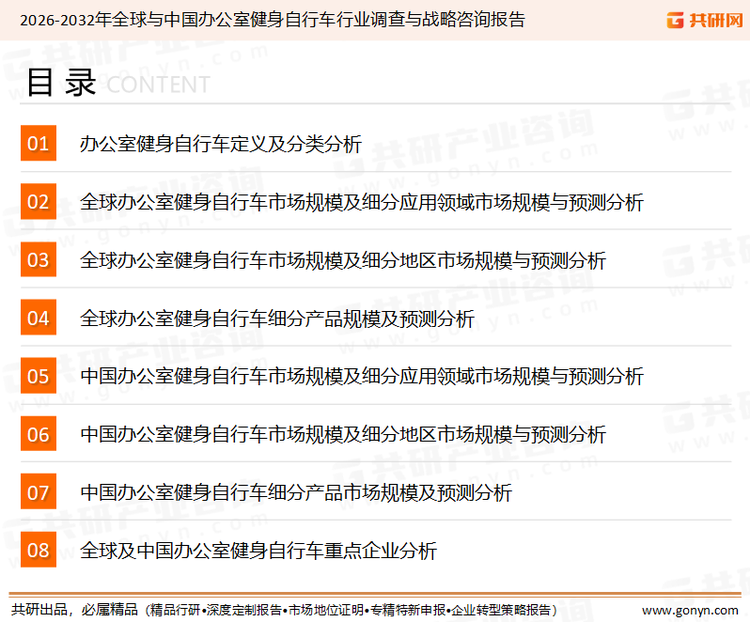Image resolution: width=750 pixels, height=622 pixels.
Task: Select the orange 05 number box
Action: (x=38, y=376)
